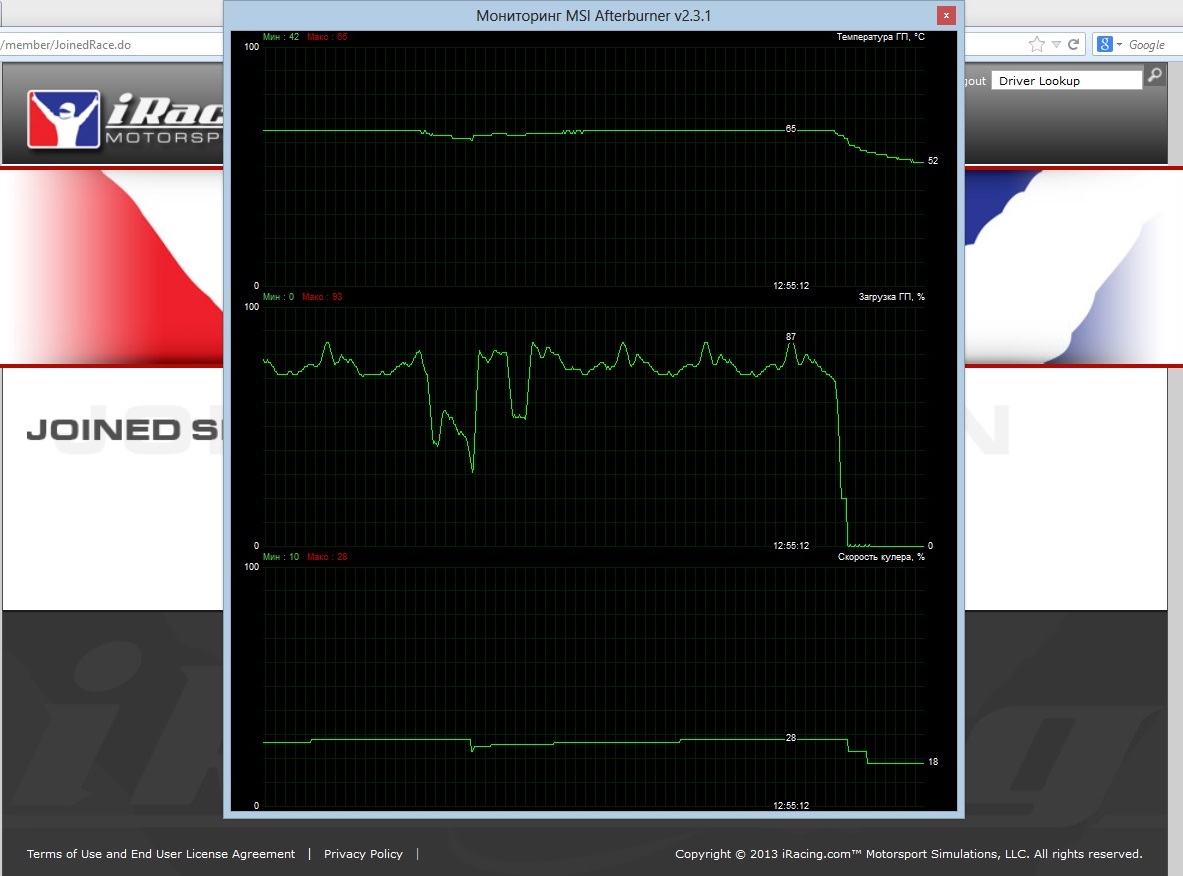The height and width of the screenshot is (876, 1183).
Task: Click the Driver Lookup magnifier icon
Action: coord(1154,75)
